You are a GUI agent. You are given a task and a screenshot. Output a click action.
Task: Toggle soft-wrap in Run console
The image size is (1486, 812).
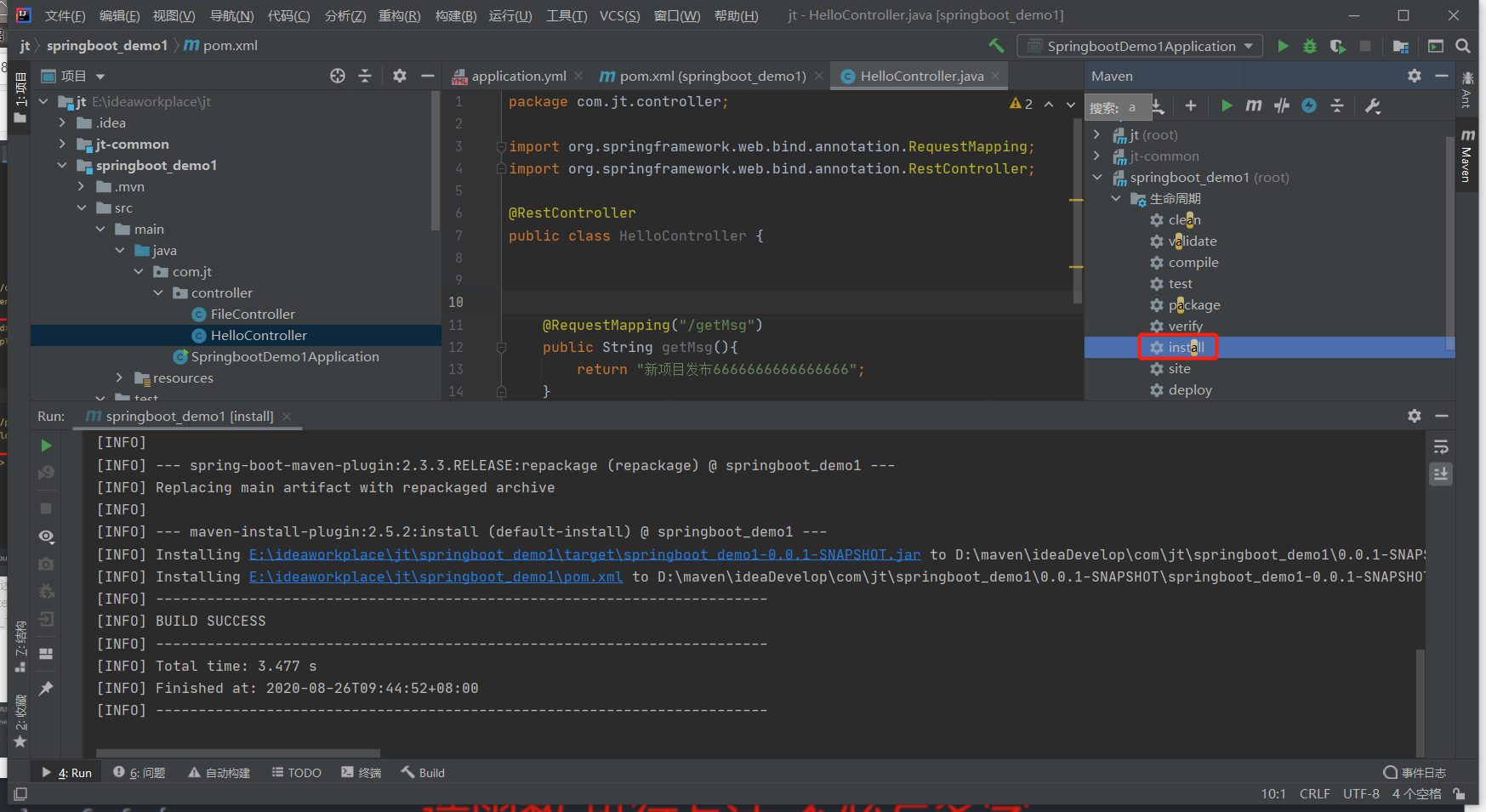coord(1441,447)
